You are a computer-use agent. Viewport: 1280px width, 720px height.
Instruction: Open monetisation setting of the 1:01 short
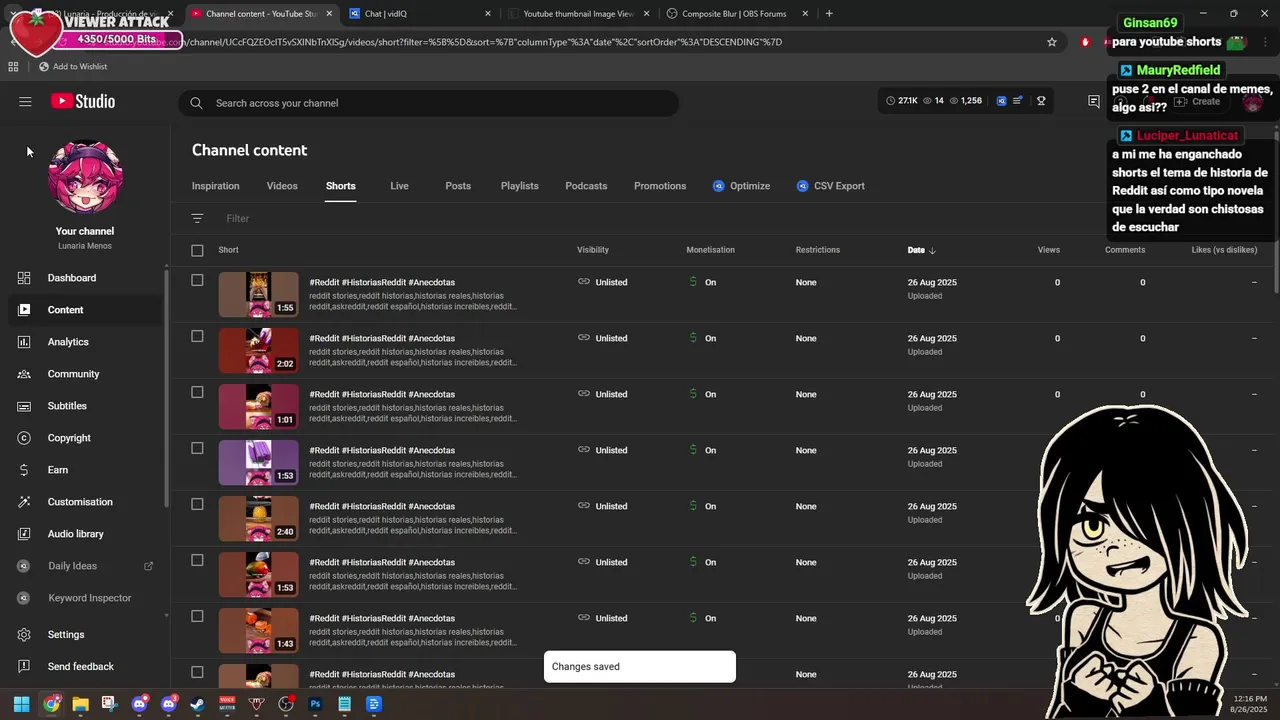tap(703, 394)
